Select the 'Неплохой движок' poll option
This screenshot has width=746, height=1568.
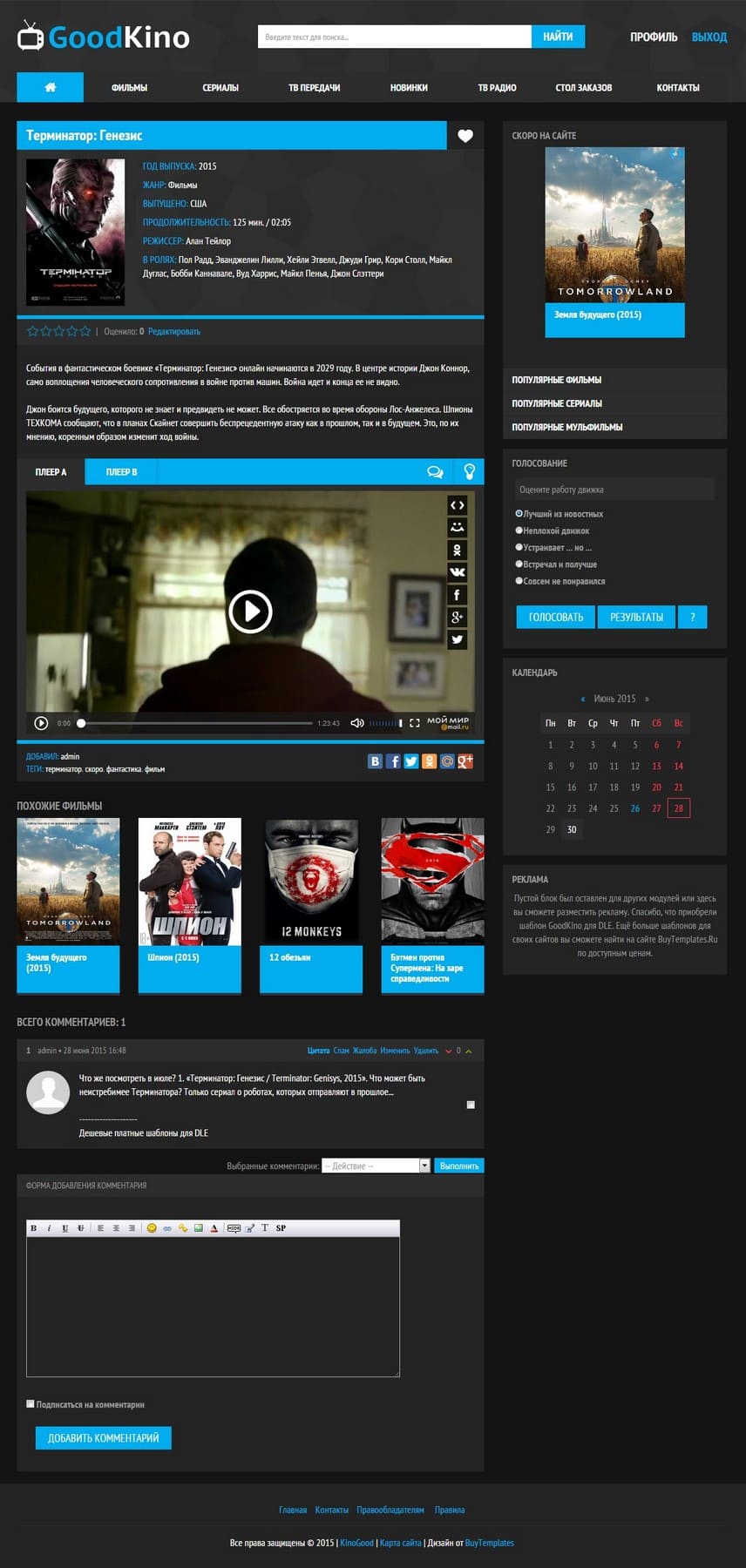(x=519, y=531)
